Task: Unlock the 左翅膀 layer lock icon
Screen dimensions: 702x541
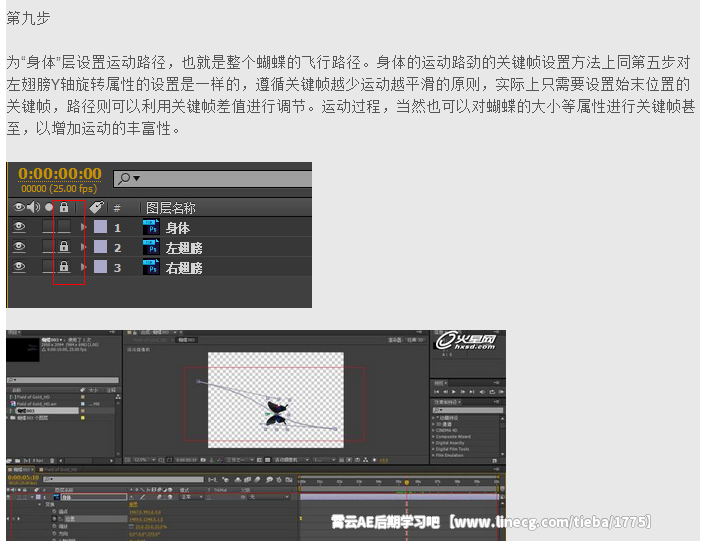Action: tap(64, 247)
